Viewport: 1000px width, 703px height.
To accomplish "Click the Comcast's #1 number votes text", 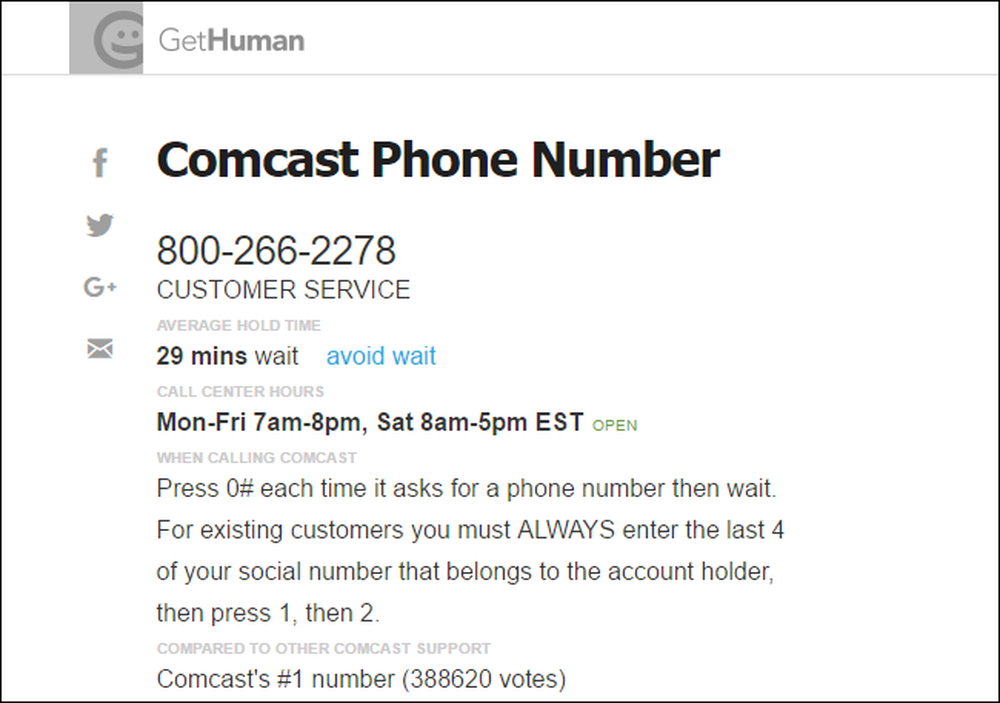I will tap(361, 679).
